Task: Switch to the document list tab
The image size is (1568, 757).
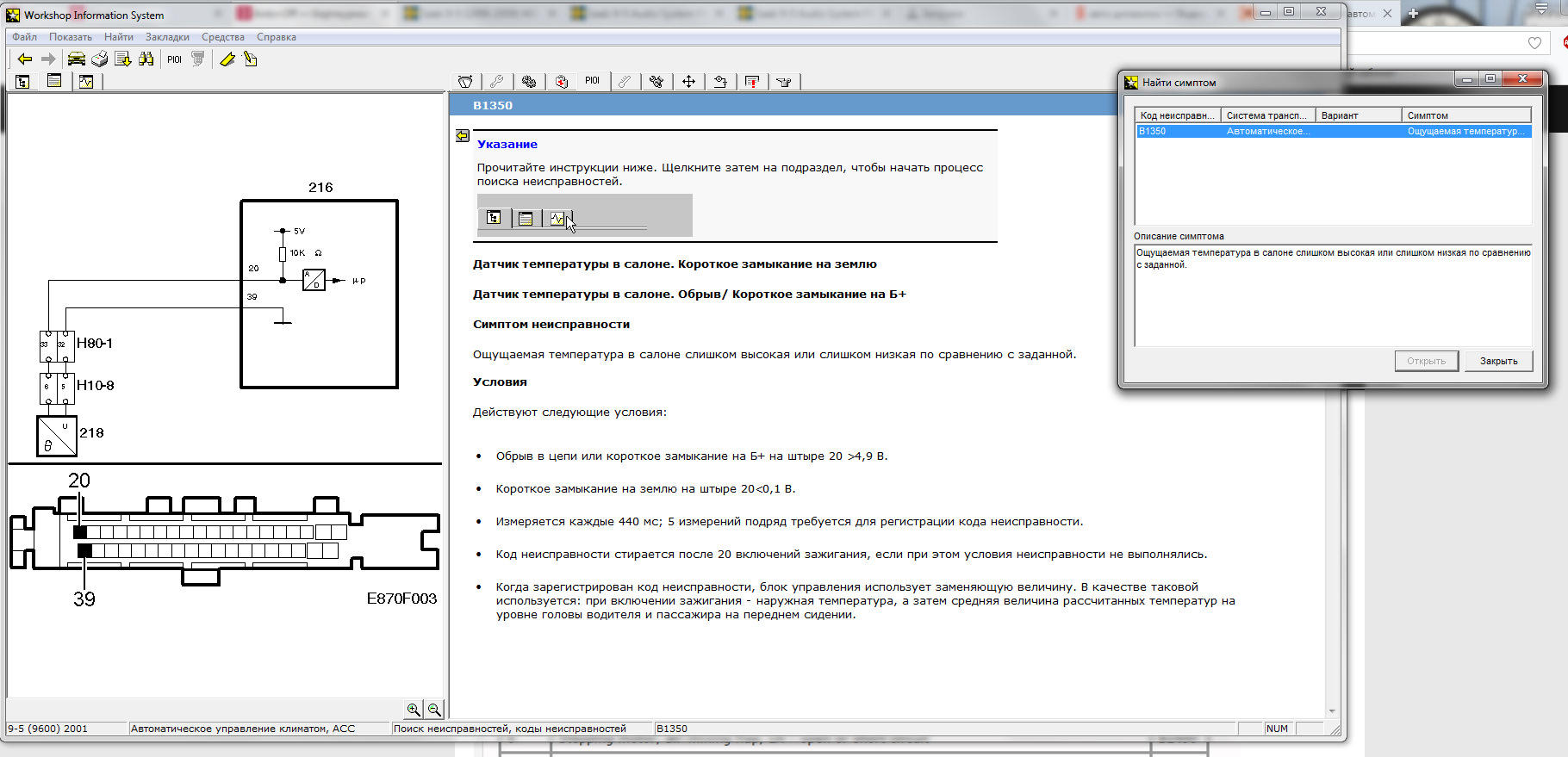Action: pos(54,82)
